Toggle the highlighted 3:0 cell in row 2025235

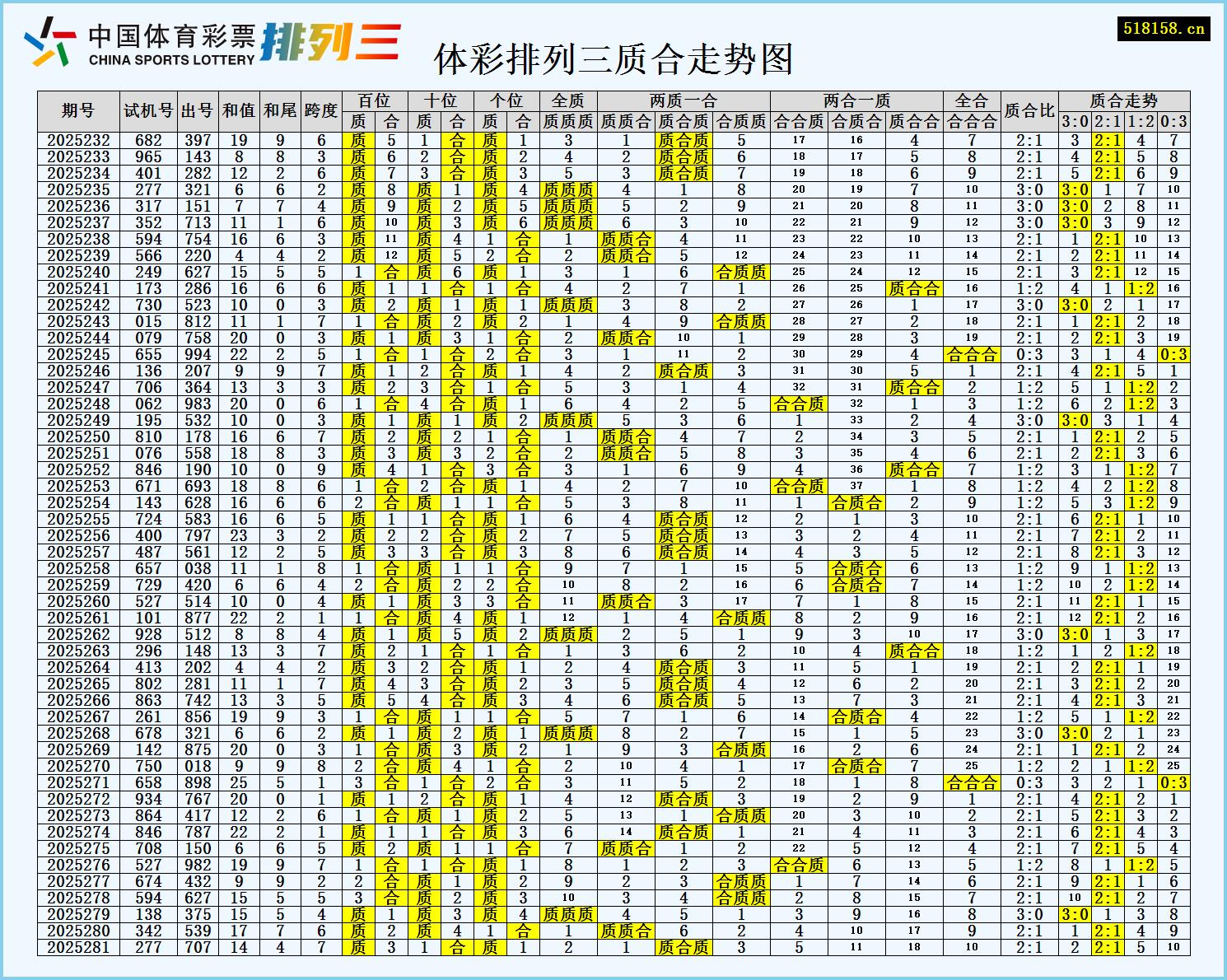(1073, 189)
